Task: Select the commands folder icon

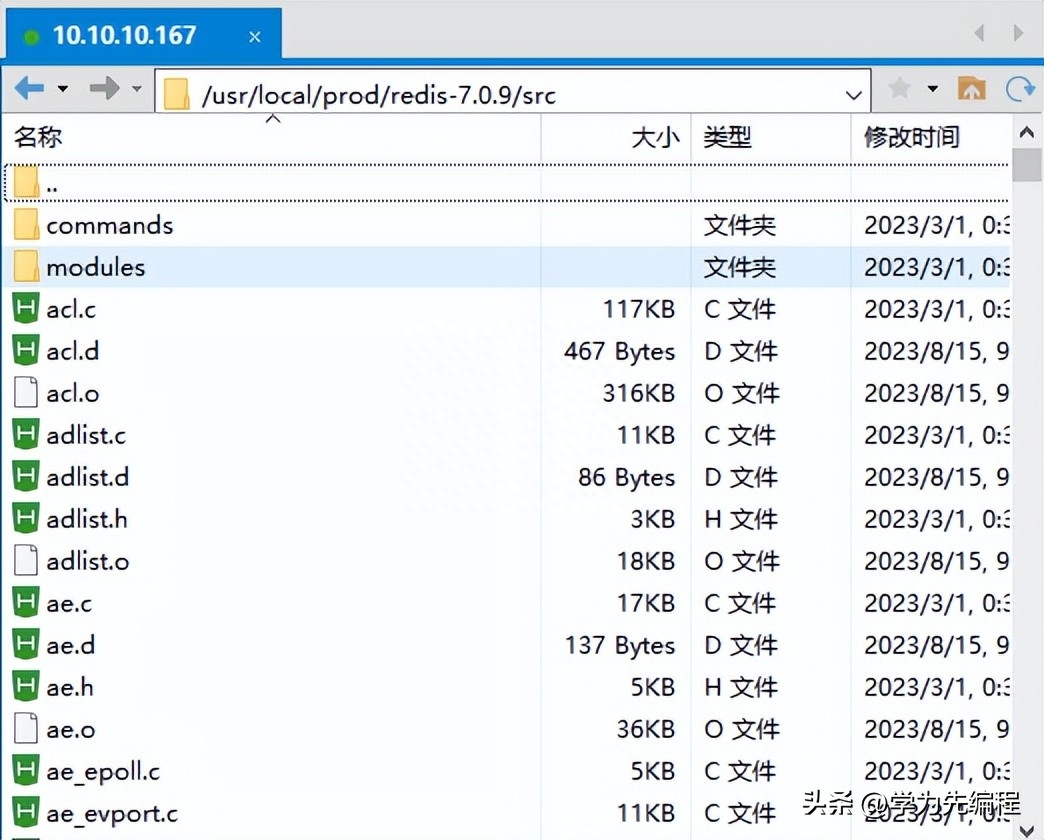Action: (27, 224)
